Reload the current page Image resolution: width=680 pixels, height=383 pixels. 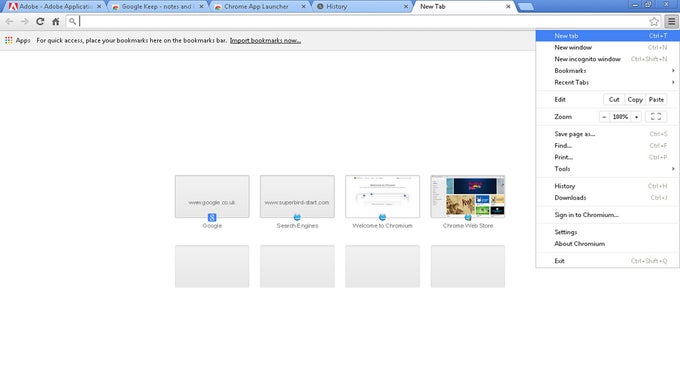[x=40, y=21]
